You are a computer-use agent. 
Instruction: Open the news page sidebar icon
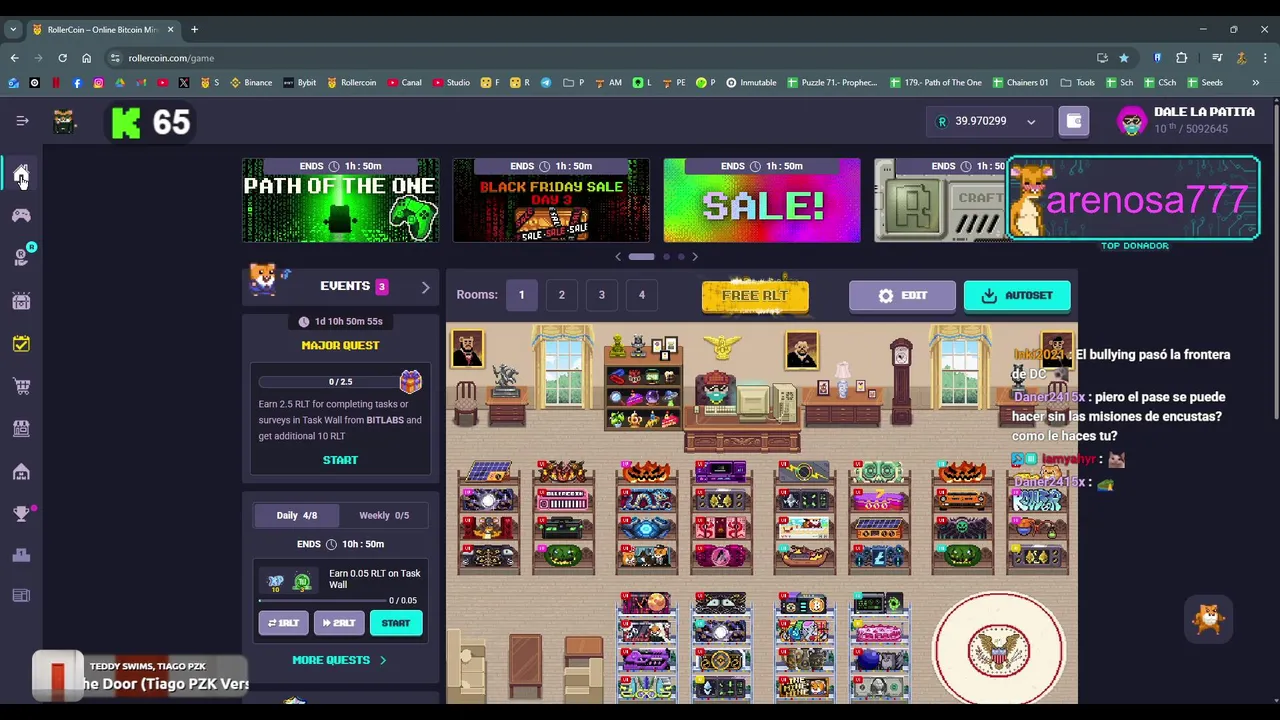point(21,596)
